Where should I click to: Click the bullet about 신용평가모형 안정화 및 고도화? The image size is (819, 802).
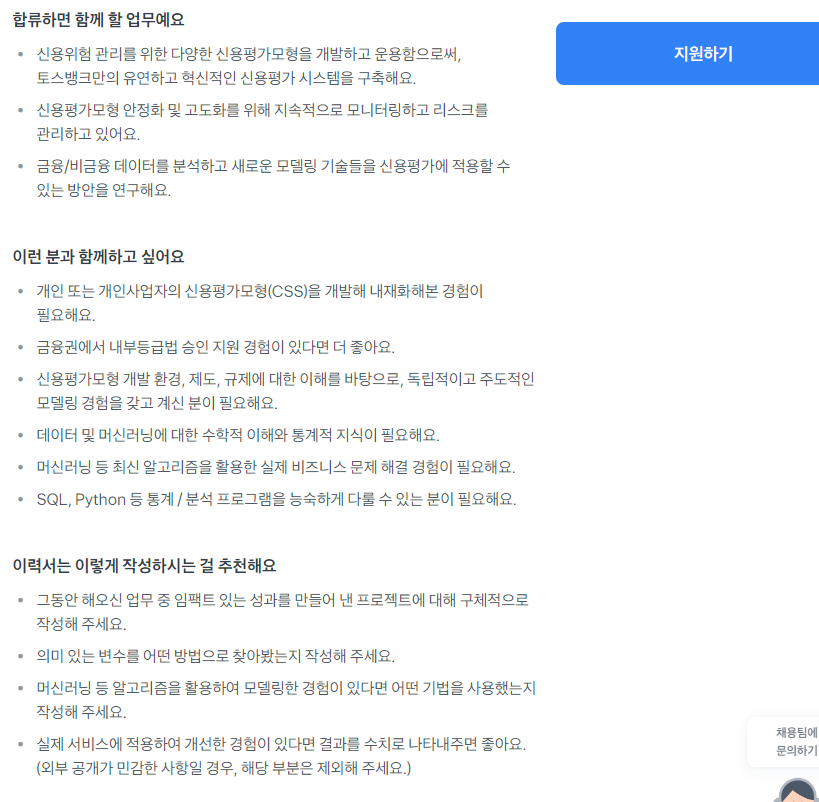click(x=262, y=122)
